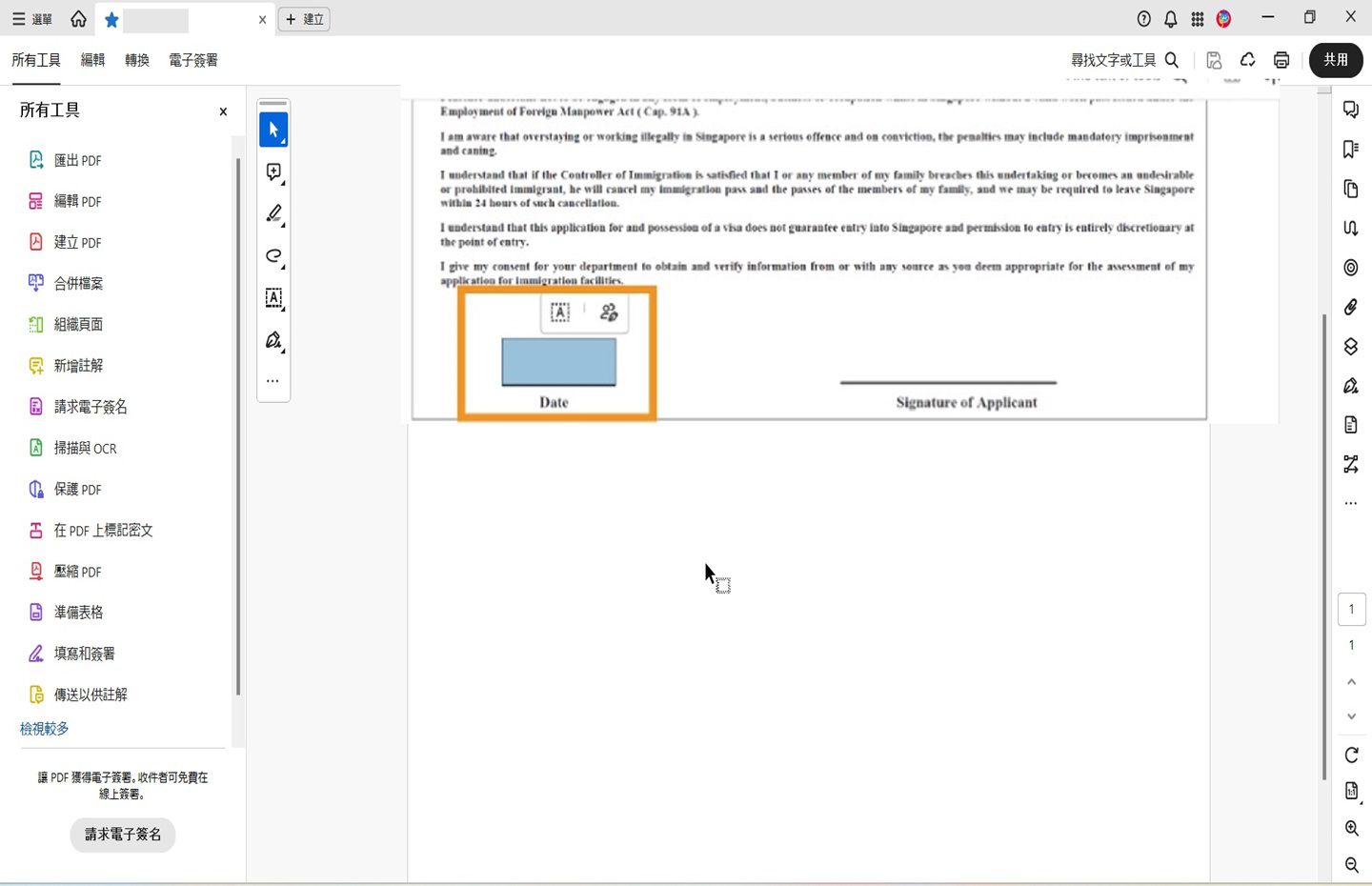The image size is (1372, 886).
Task: Select the arrow selection tool
Action: (273, 130)
